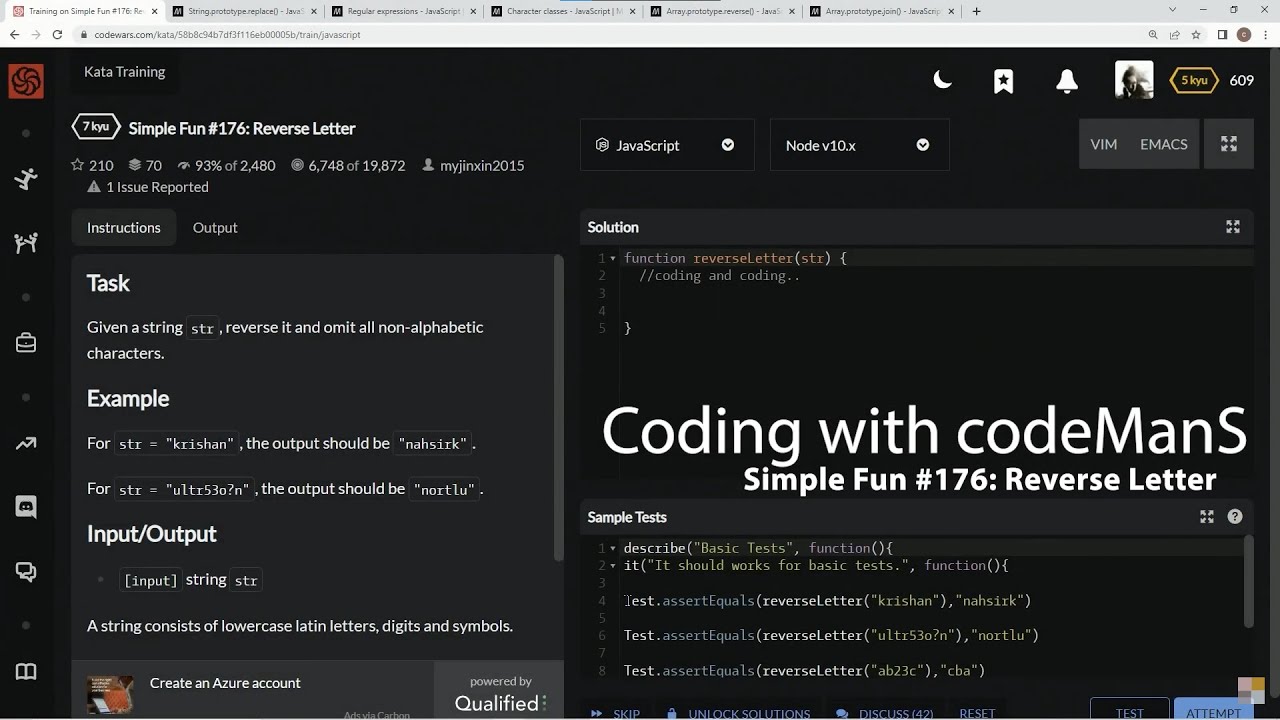Image resolution: width=1280 pixels, height=720 pixels.
Task: Open notifications bell icon
Action: click(1067, 81)
